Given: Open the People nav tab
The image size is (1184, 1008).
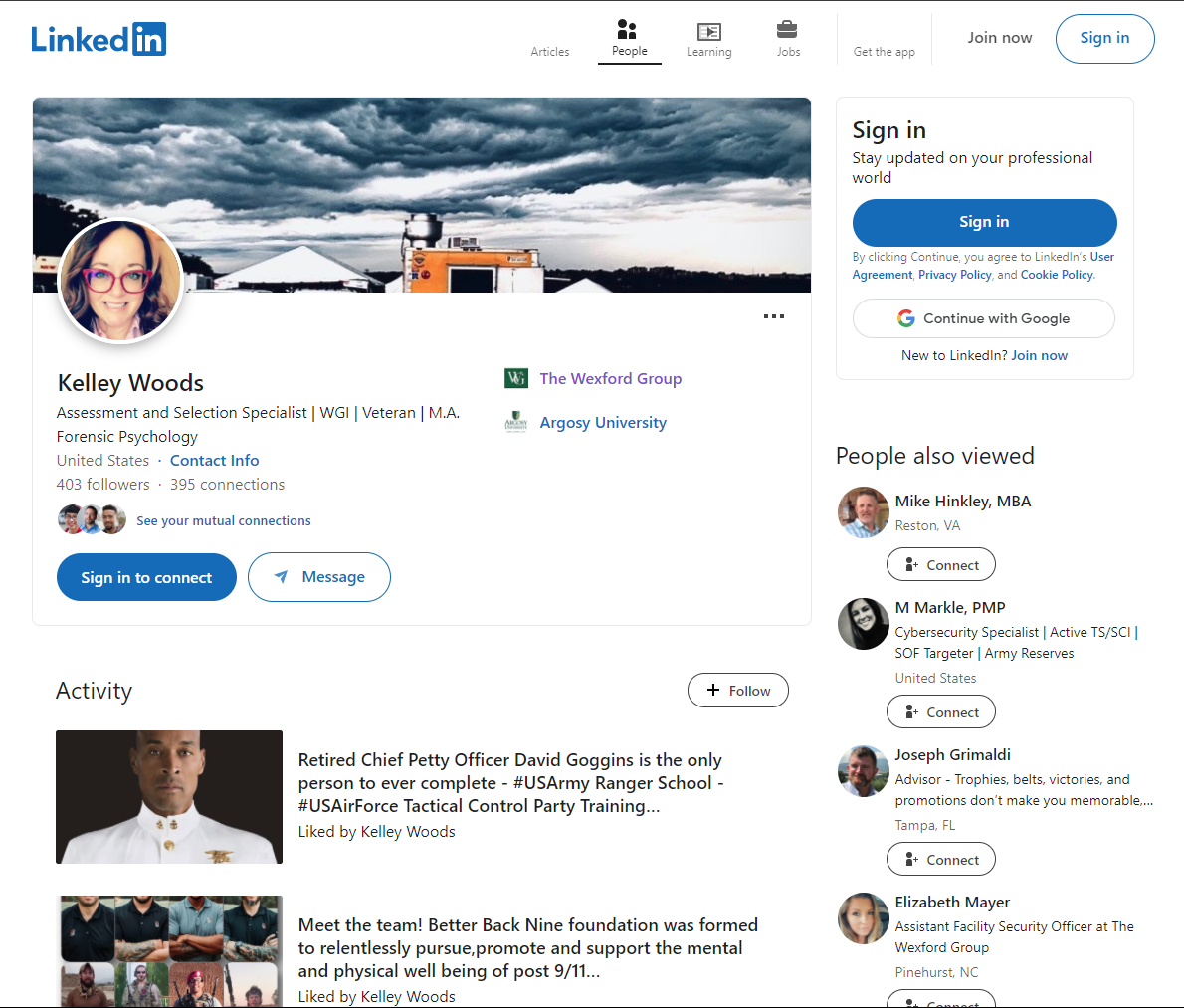Looking at the screenshot, I should tap(629, 39).
